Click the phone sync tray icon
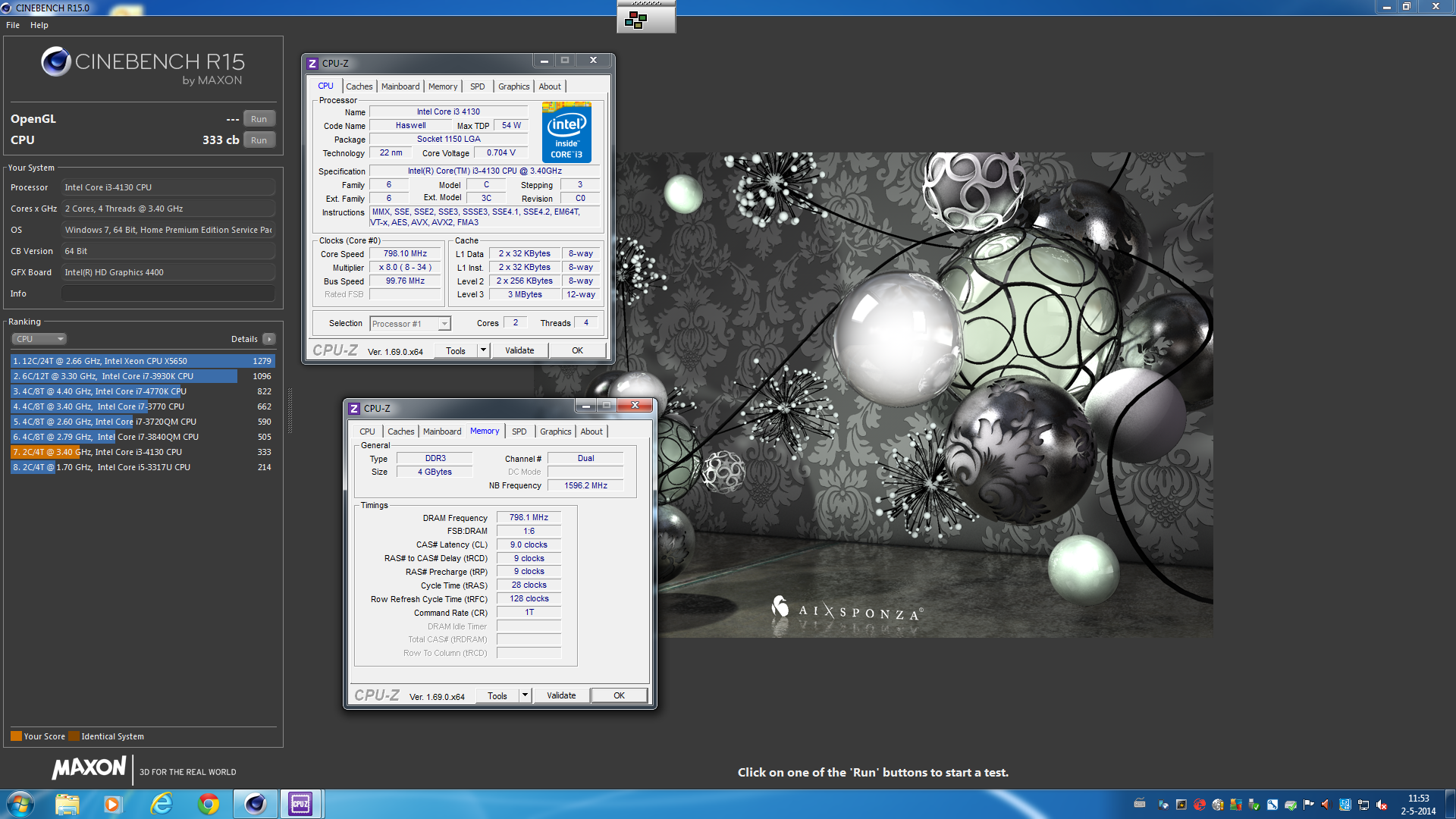 [x=1163, y=805]
